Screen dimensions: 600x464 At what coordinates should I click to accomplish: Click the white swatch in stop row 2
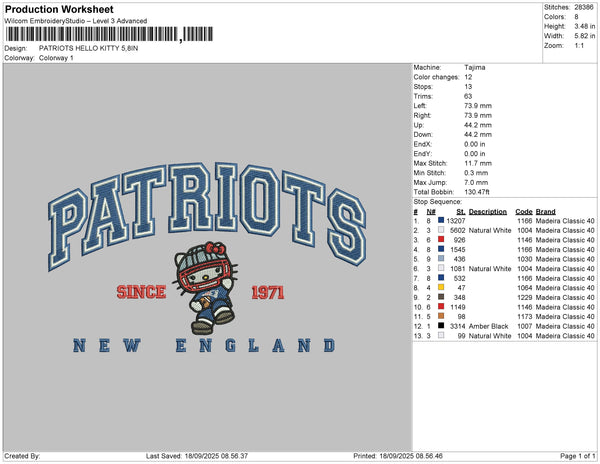[441, 230]
